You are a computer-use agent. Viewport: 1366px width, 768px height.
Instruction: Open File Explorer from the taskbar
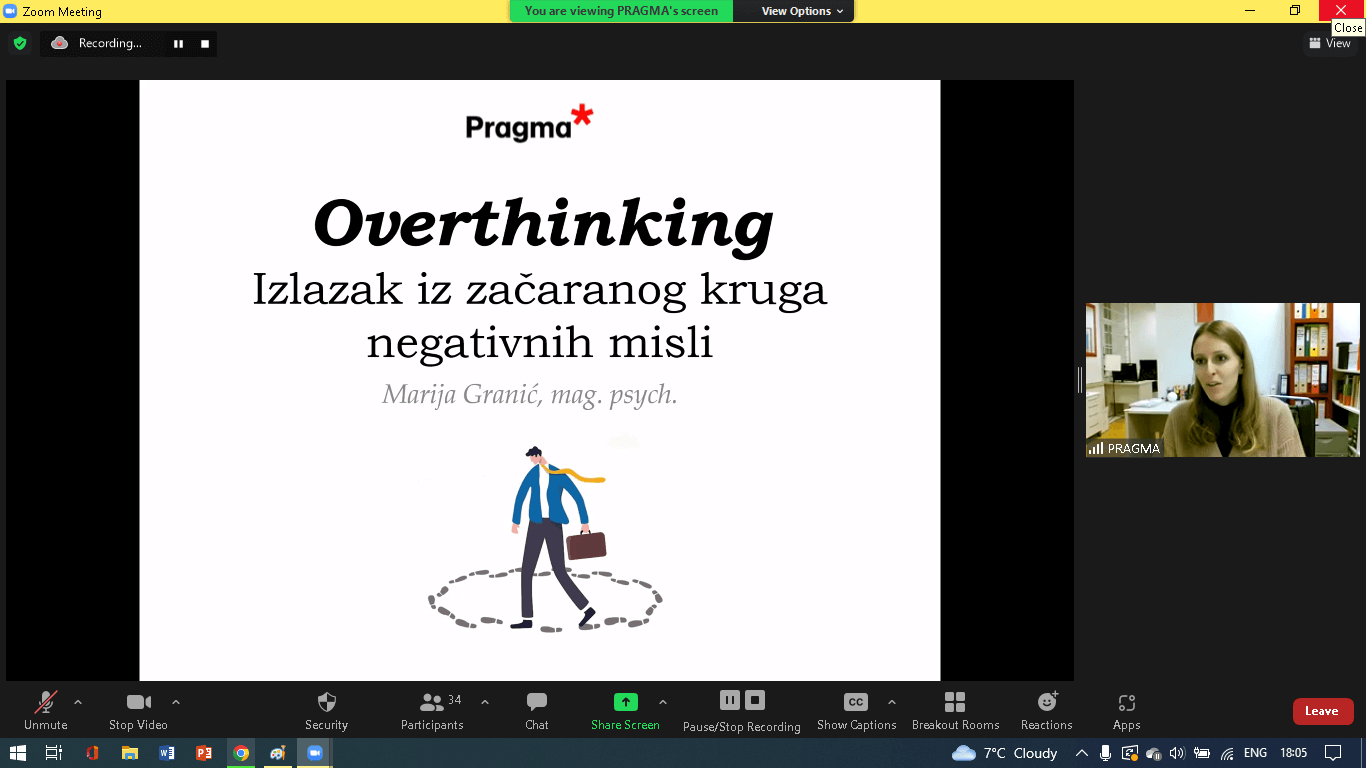click(129, 753)
